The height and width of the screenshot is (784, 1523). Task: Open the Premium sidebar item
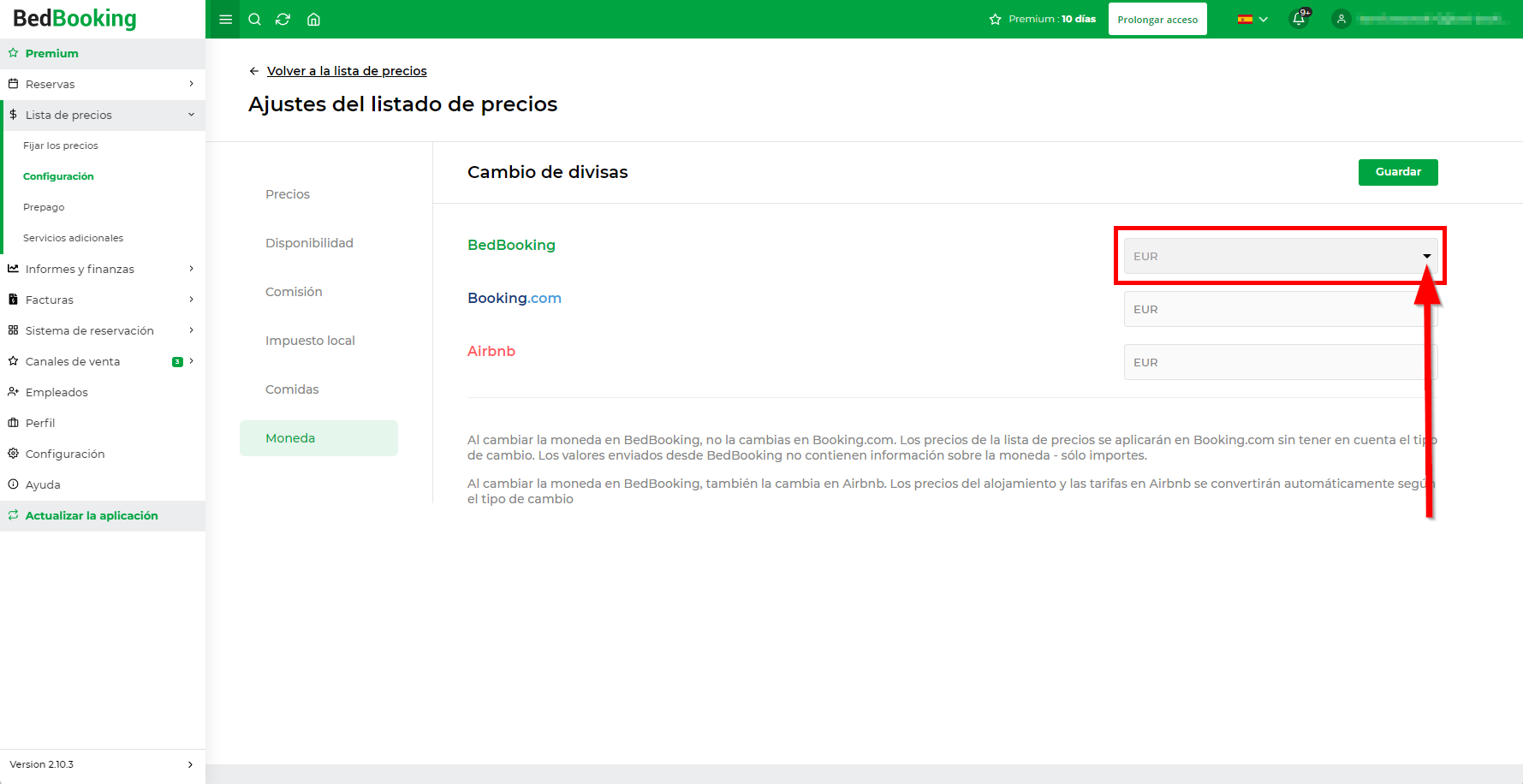103,53
